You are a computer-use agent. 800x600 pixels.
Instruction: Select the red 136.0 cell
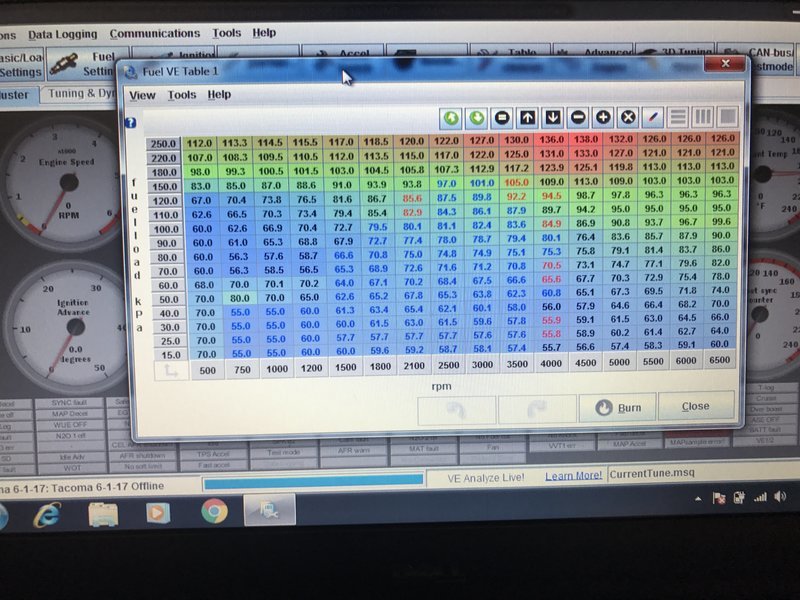[552, 139]
